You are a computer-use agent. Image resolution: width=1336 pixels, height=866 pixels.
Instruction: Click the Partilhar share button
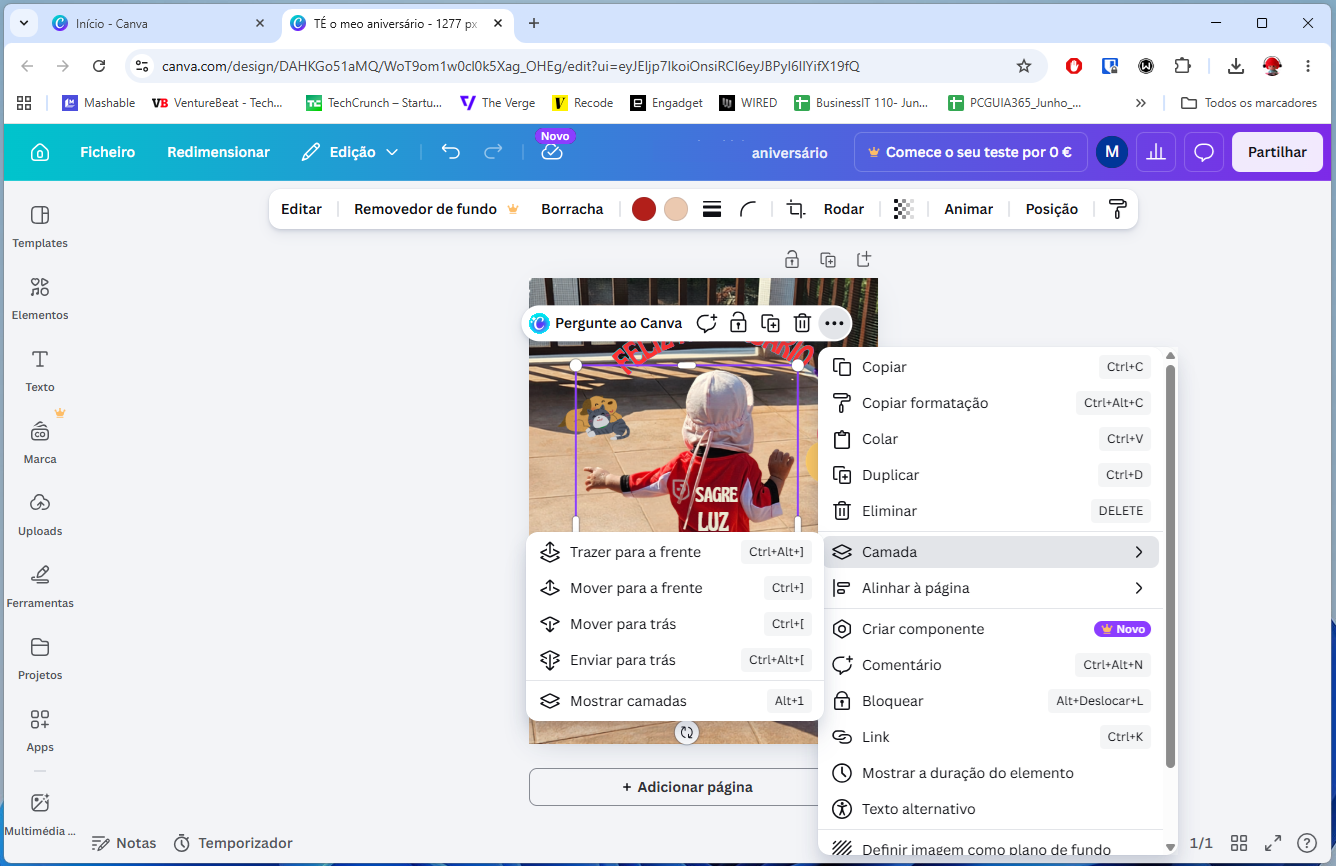(1277, 152)
